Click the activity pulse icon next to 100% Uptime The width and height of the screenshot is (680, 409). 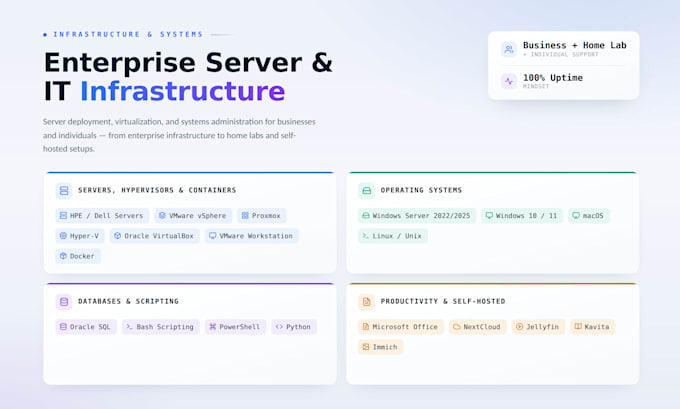pyautogui.click(x=509, y=81)
